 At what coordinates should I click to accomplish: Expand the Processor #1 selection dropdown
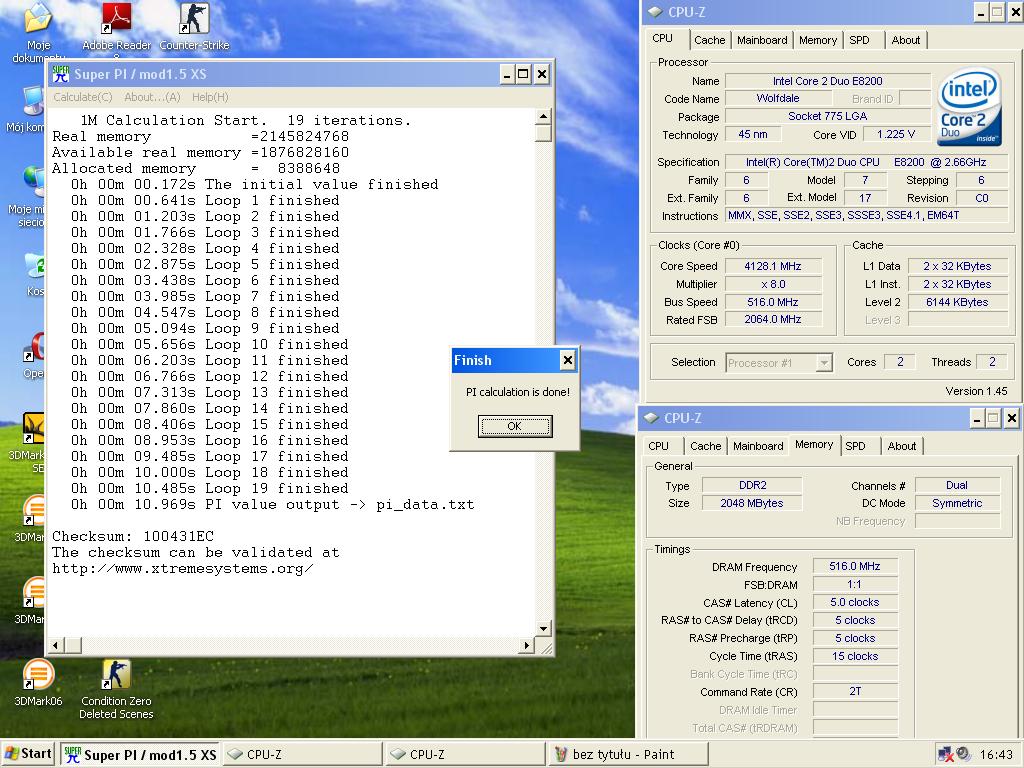coord(824,362)
